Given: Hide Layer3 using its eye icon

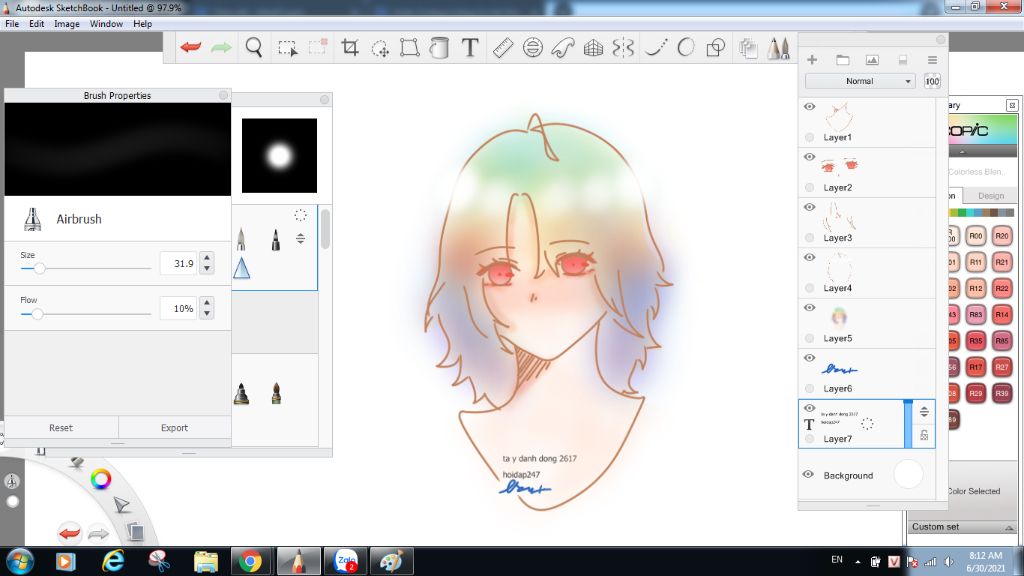Looking at the screenshot, I should click(809, 207).
